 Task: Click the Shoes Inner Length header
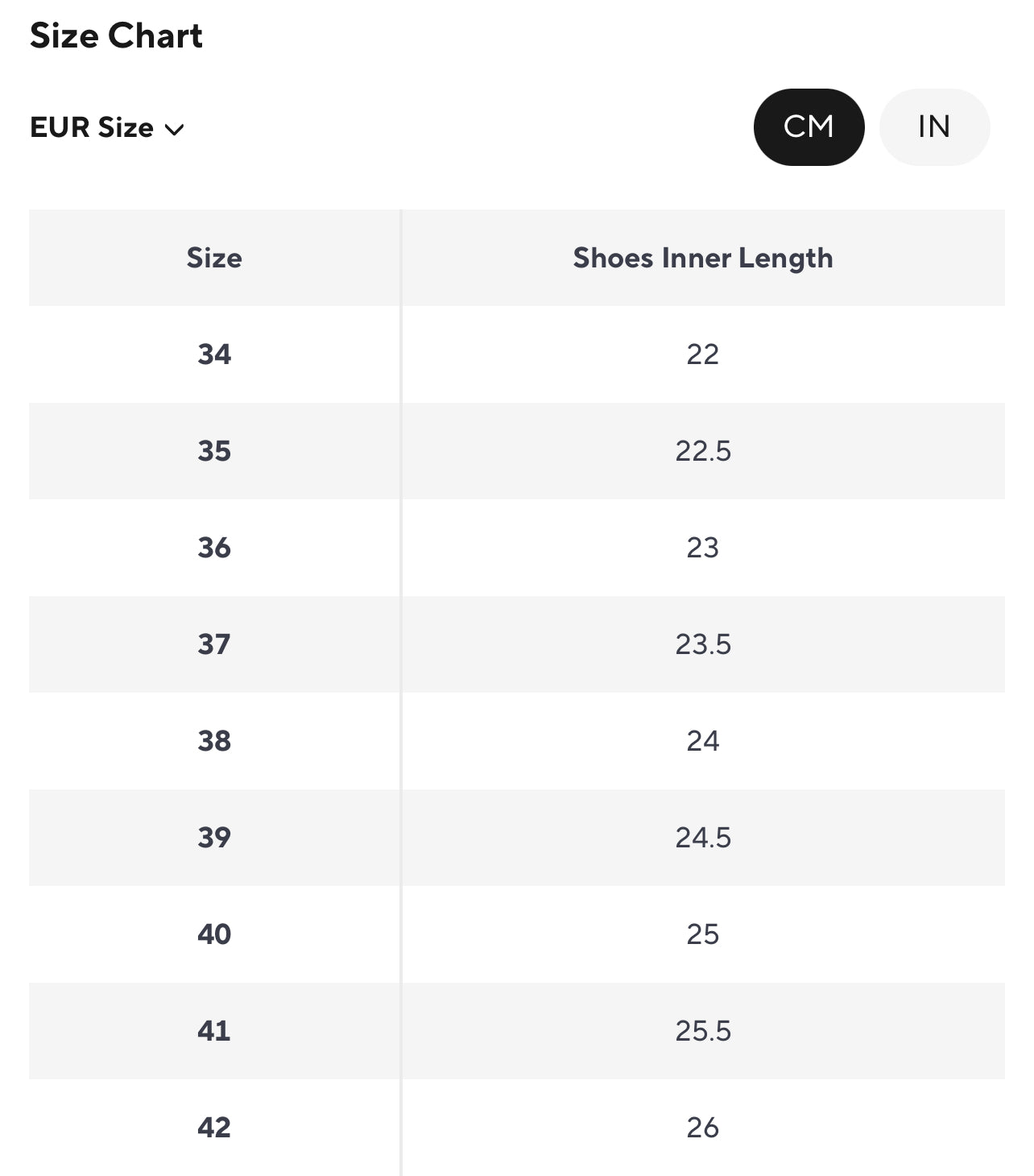[702, 258]
